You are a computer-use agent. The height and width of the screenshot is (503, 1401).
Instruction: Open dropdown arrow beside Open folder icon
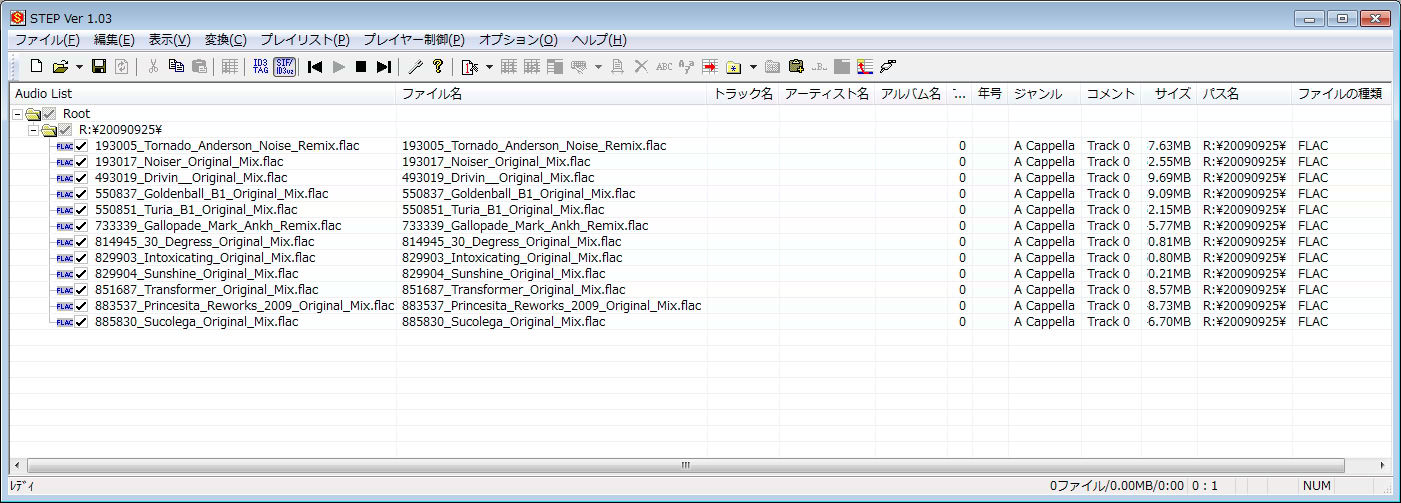(79, 67)
